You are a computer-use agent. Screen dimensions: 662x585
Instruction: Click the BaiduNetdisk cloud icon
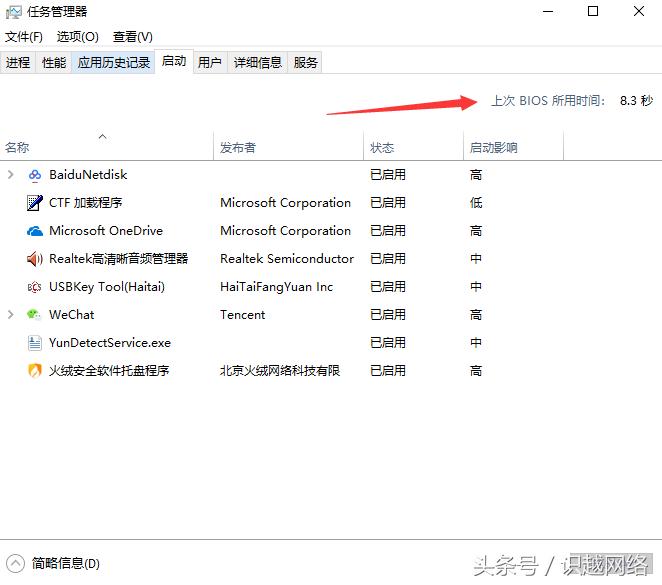tap(35, 175)
